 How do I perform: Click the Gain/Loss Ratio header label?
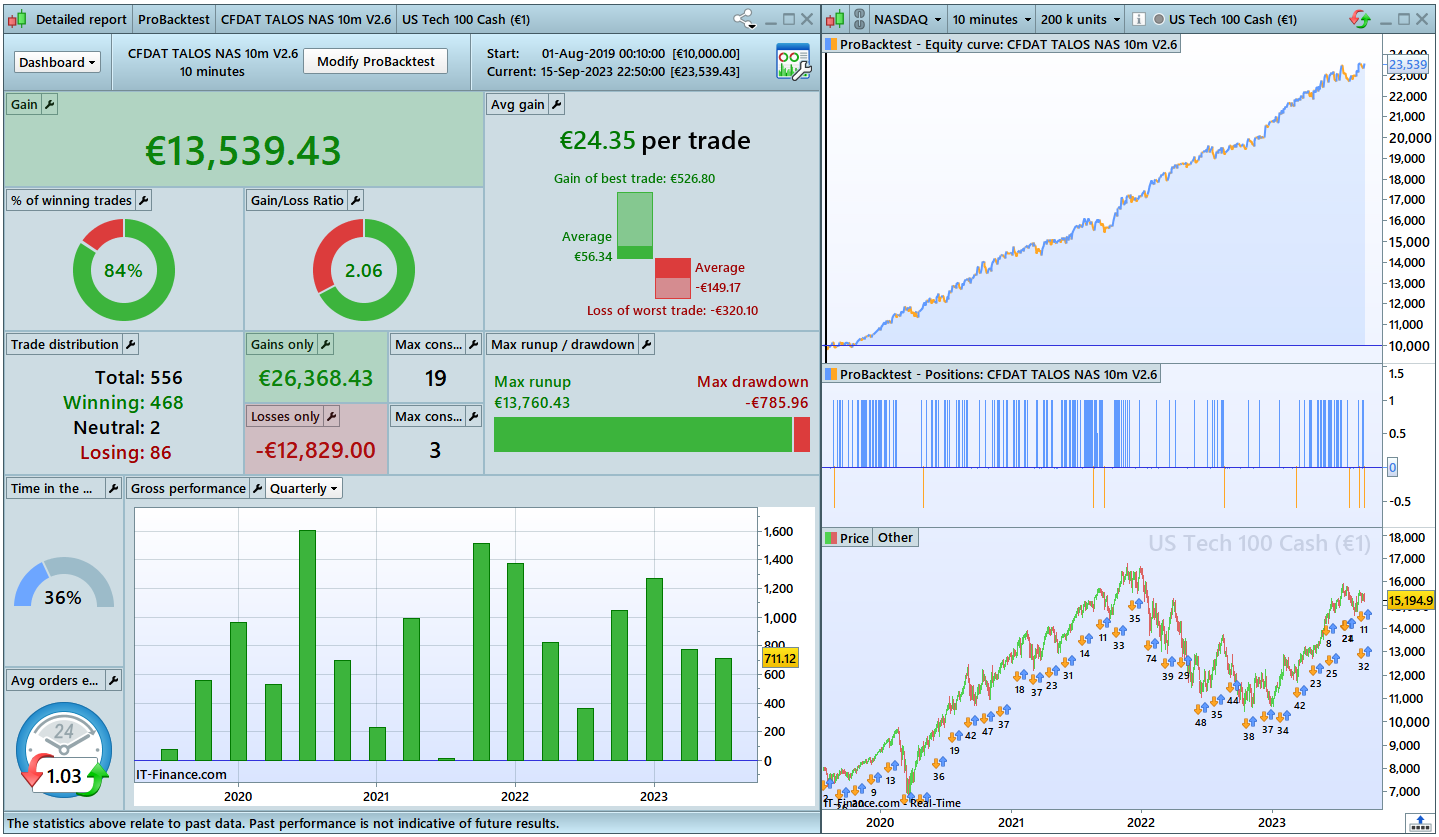click(297, 200)
